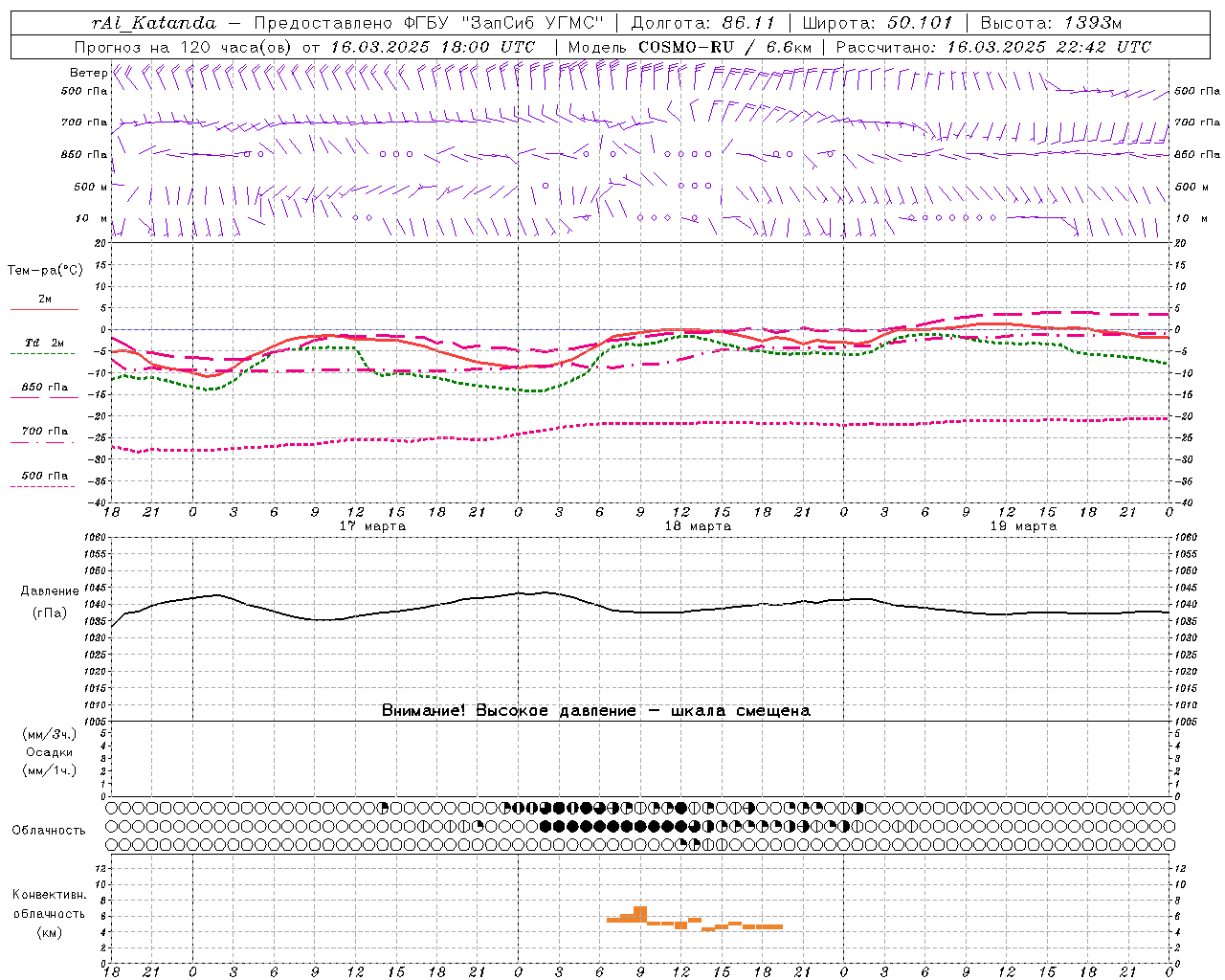1225x980 pixels.
Task: Click the 700 гПа temperature legend entry
Action: click(x=44, y=432)
